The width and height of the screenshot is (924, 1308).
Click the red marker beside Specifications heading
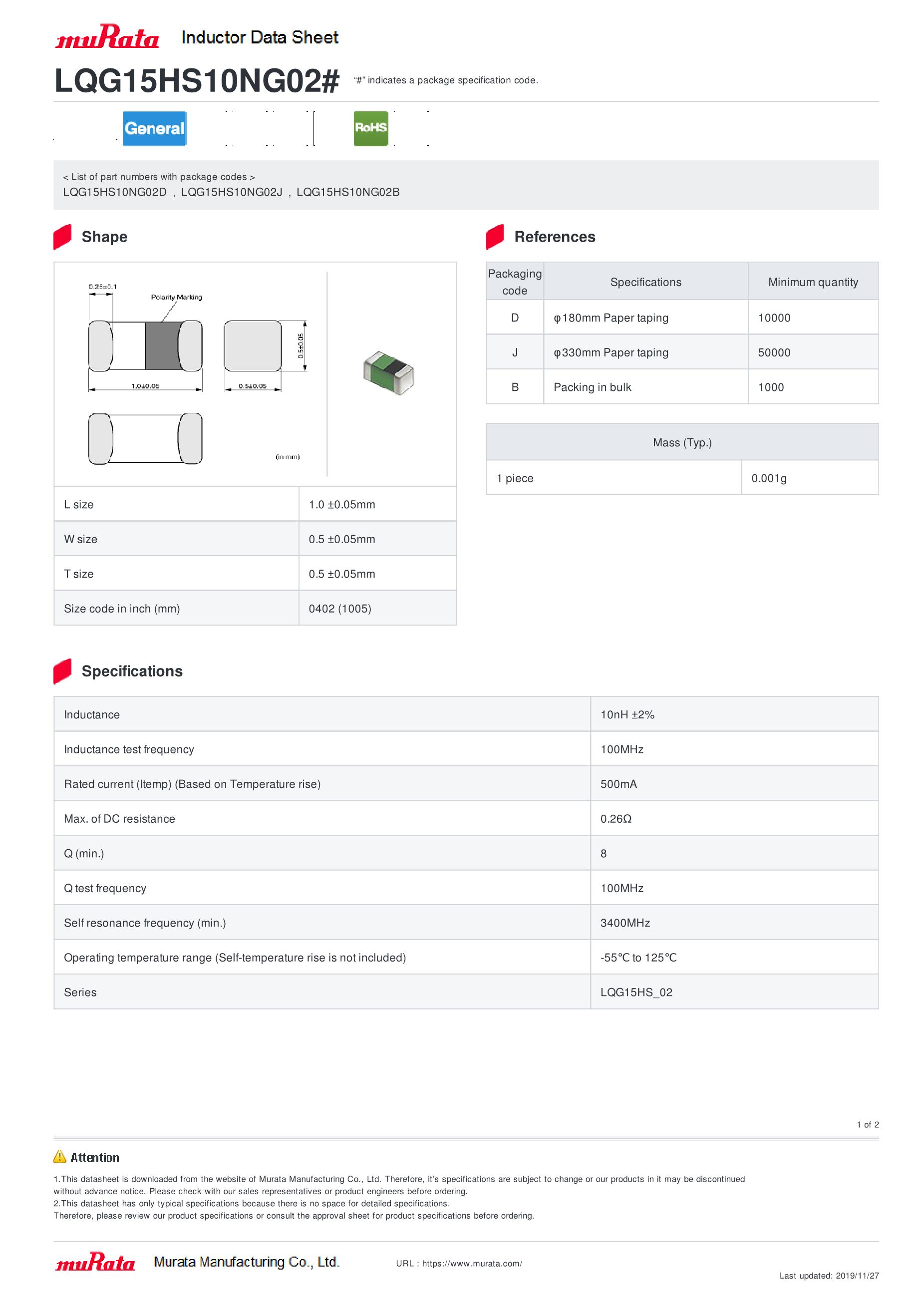(x=62, y=670)
